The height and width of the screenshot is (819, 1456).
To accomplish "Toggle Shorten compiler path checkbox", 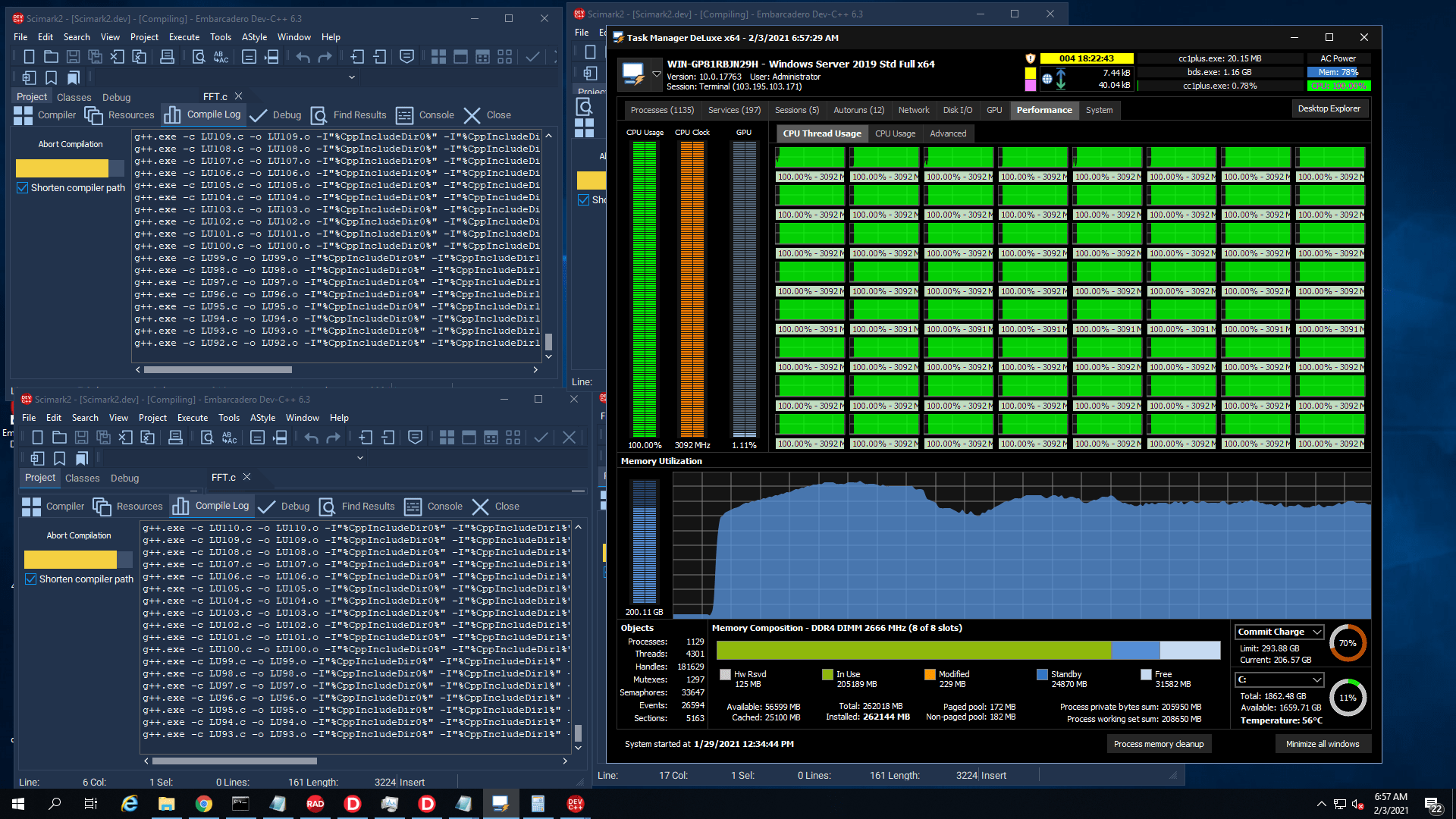I will click(27, 188).
